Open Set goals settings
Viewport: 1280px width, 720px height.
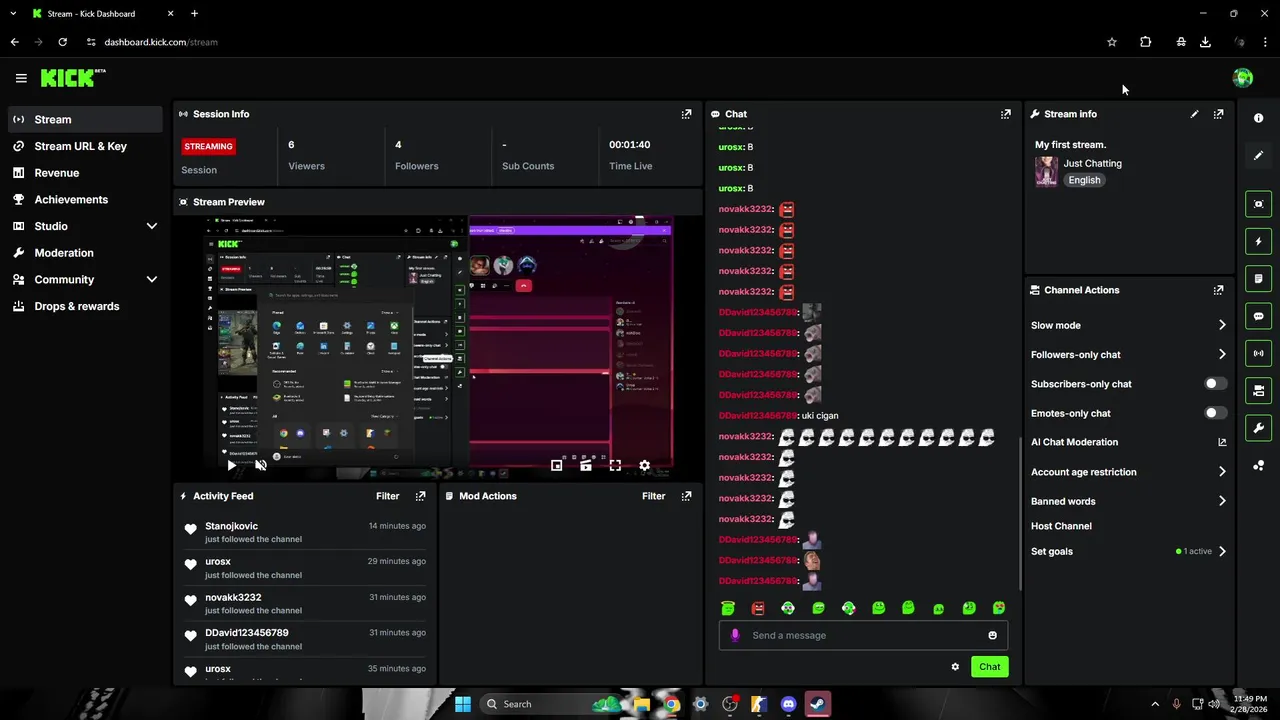[1128, 551]
